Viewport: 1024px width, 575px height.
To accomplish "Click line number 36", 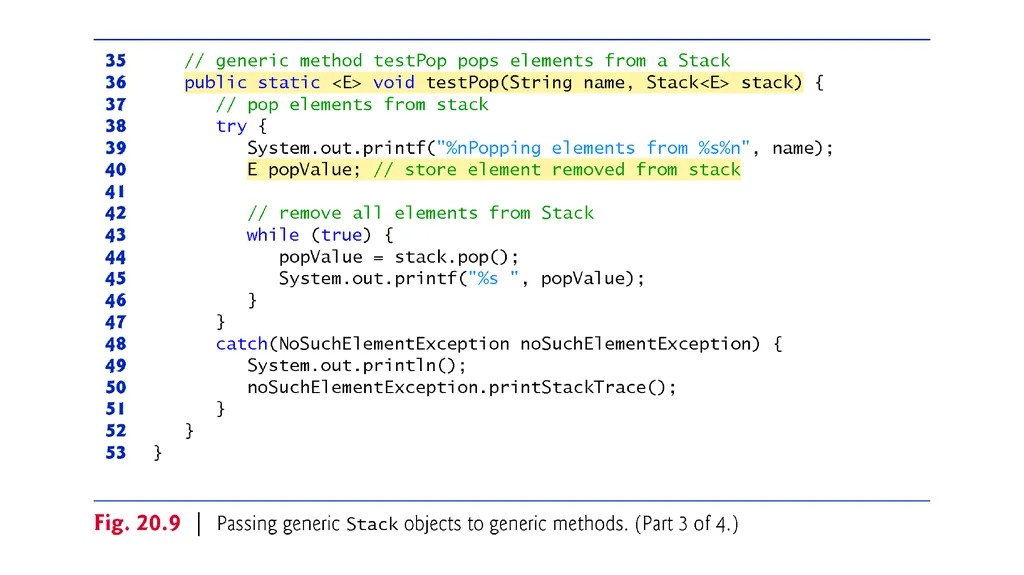I will [116, 82].
